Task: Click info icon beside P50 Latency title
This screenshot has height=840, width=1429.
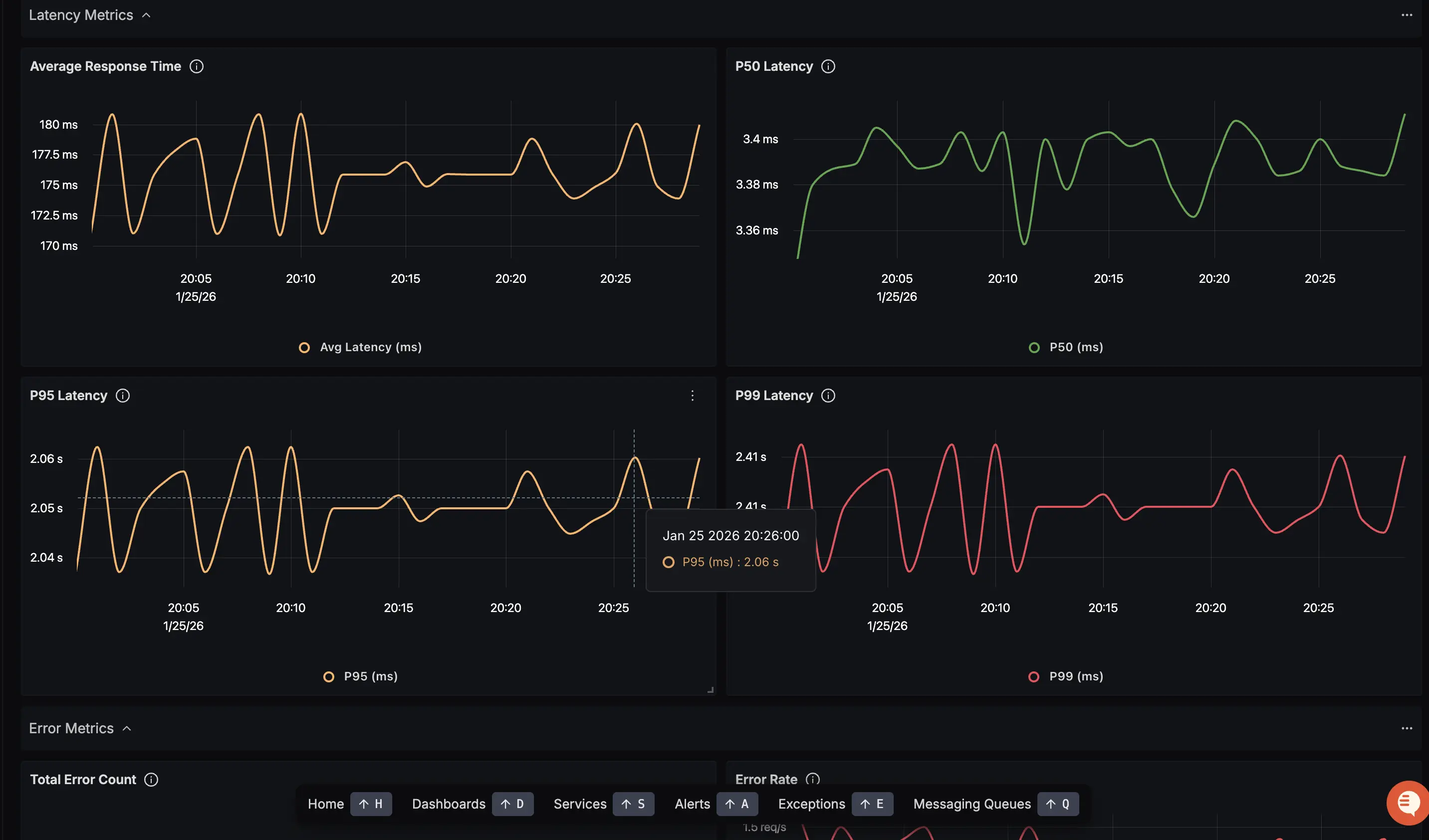Action: coord(828,66)
